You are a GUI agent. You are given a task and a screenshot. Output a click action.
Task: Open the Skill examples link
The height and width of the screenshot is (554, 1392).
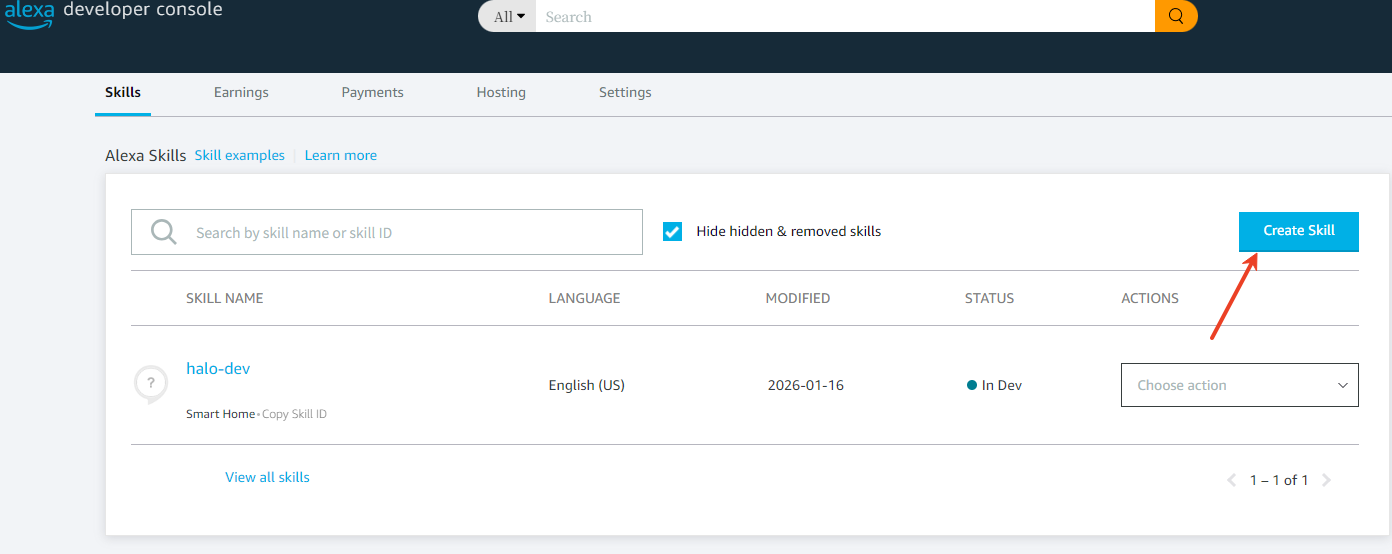240,155
